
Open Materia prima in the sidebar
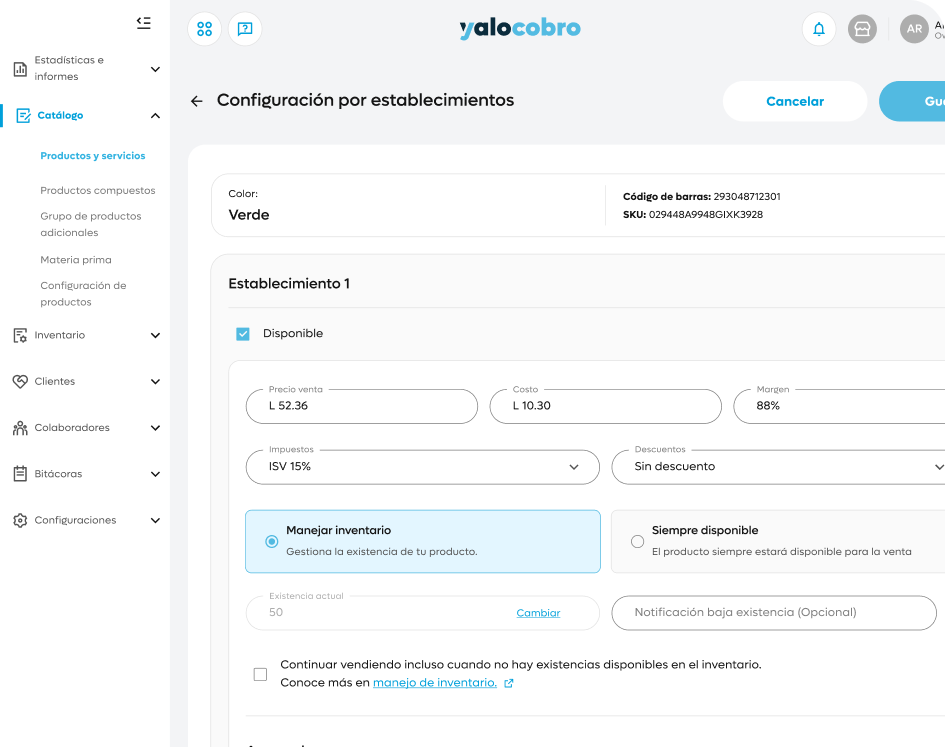coord(76,260)
